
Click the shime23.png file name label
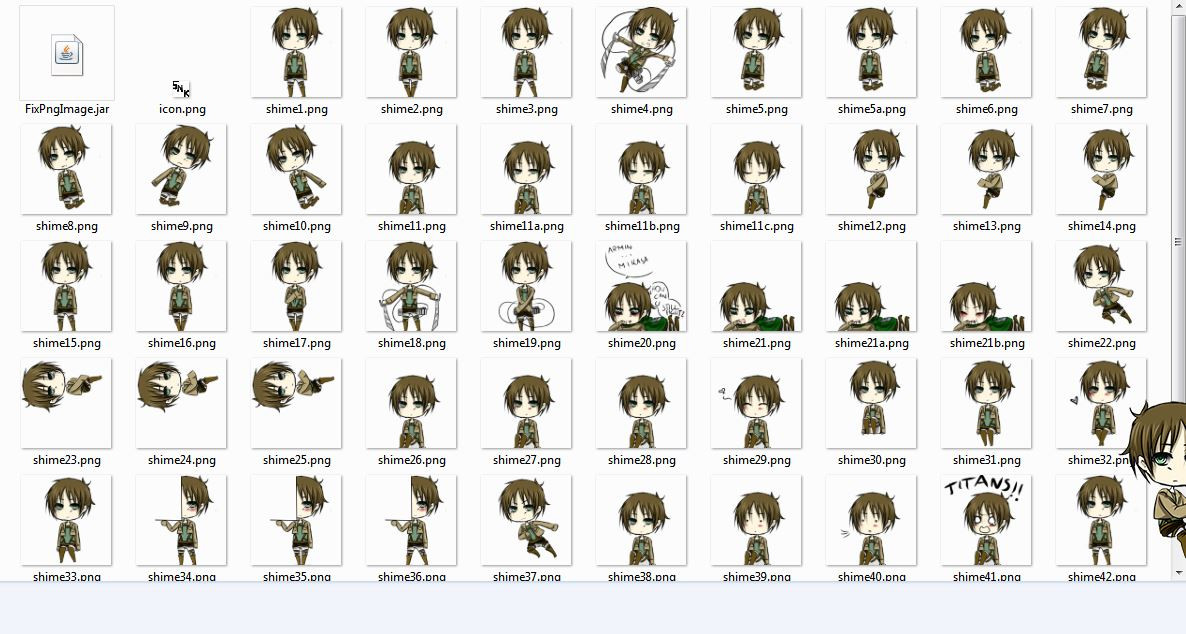click(x=67, y=460)
